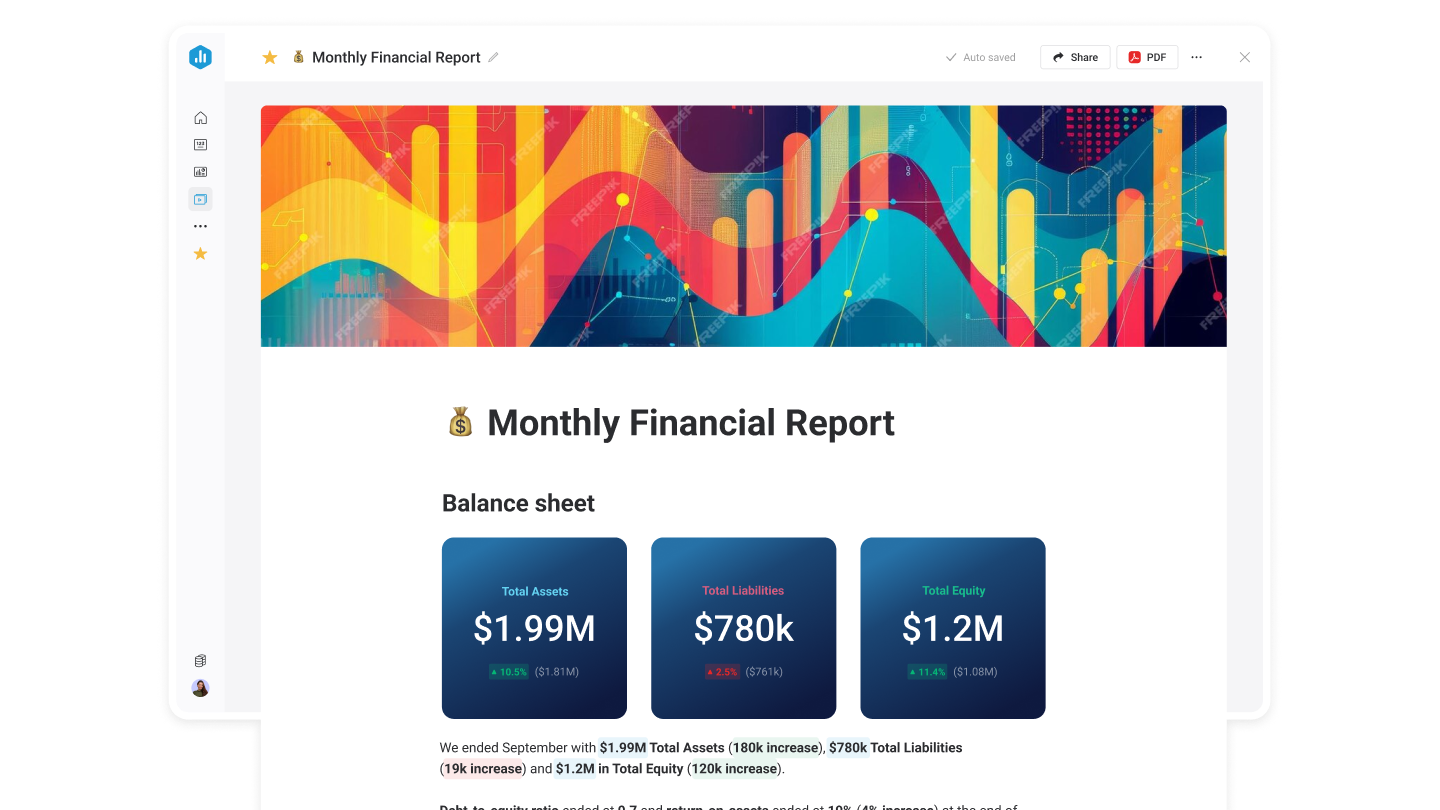1440x810 pixels.
Task: Open the database stack icon in sidebar
Action: pos(200,660)
